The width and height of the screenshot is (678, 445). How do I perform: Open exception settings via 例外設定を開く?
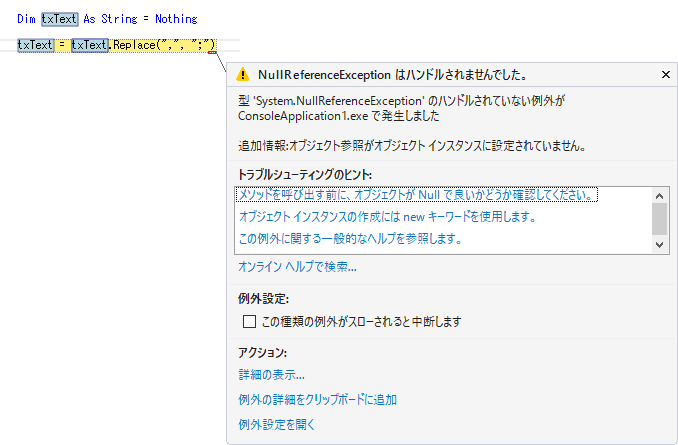click(277, 425)
